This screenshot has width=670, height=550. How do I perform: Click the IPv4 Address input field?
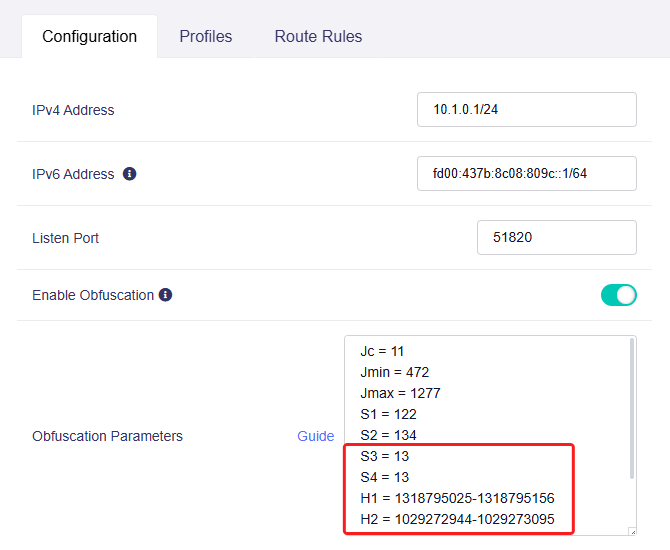pos(527,109)
